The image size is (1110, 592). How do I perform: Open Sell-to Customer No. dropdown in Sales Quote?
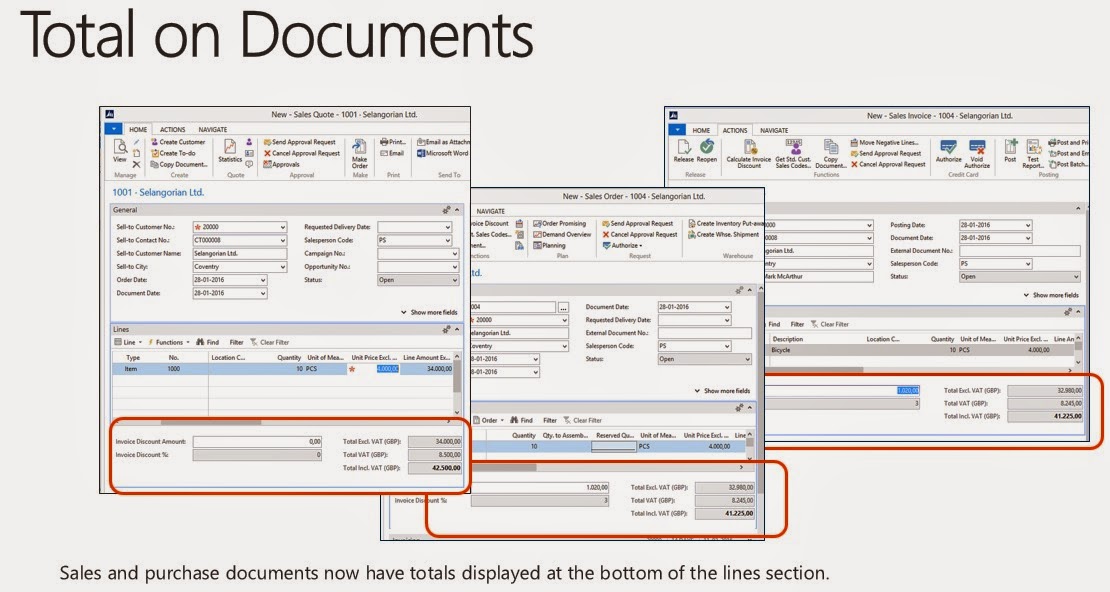(282, 227)
